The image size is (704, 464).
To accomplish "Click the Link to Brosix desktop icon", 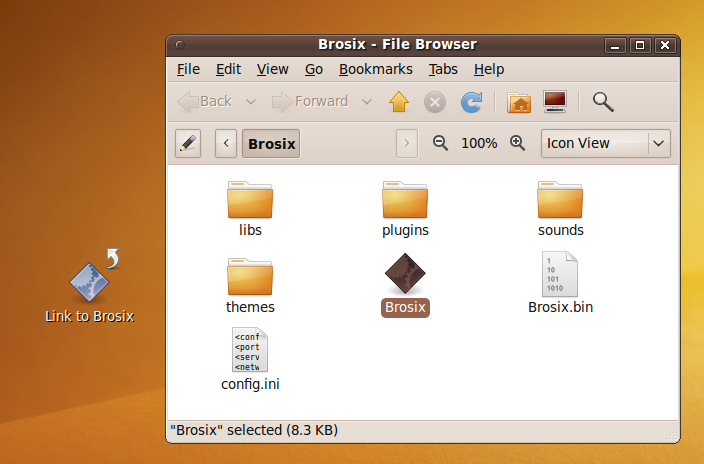I will pyautogui.click(x=90, y=286).
